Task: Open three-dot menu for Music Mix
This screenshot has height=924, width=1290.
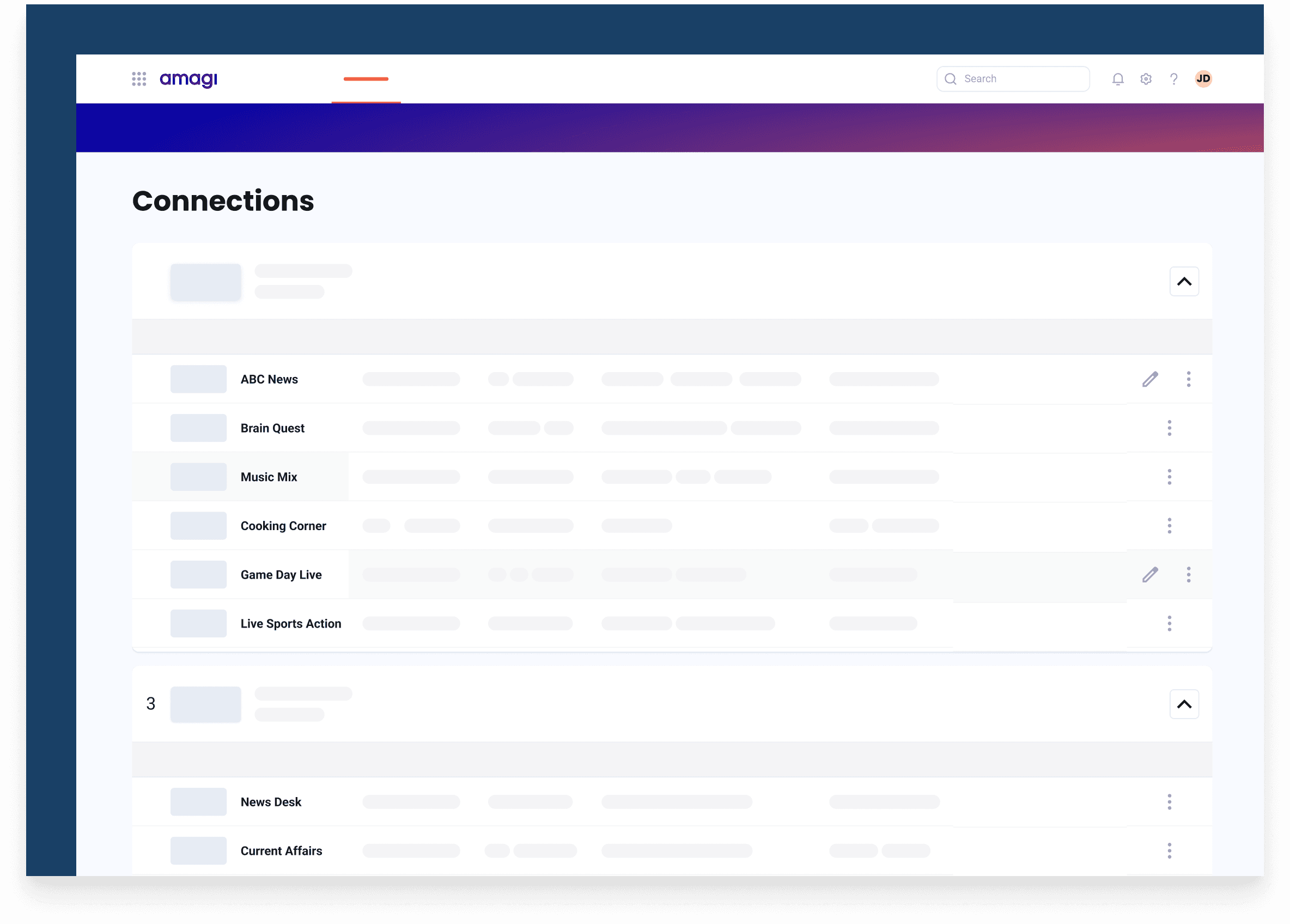Action: click(x=1170, y=477)
